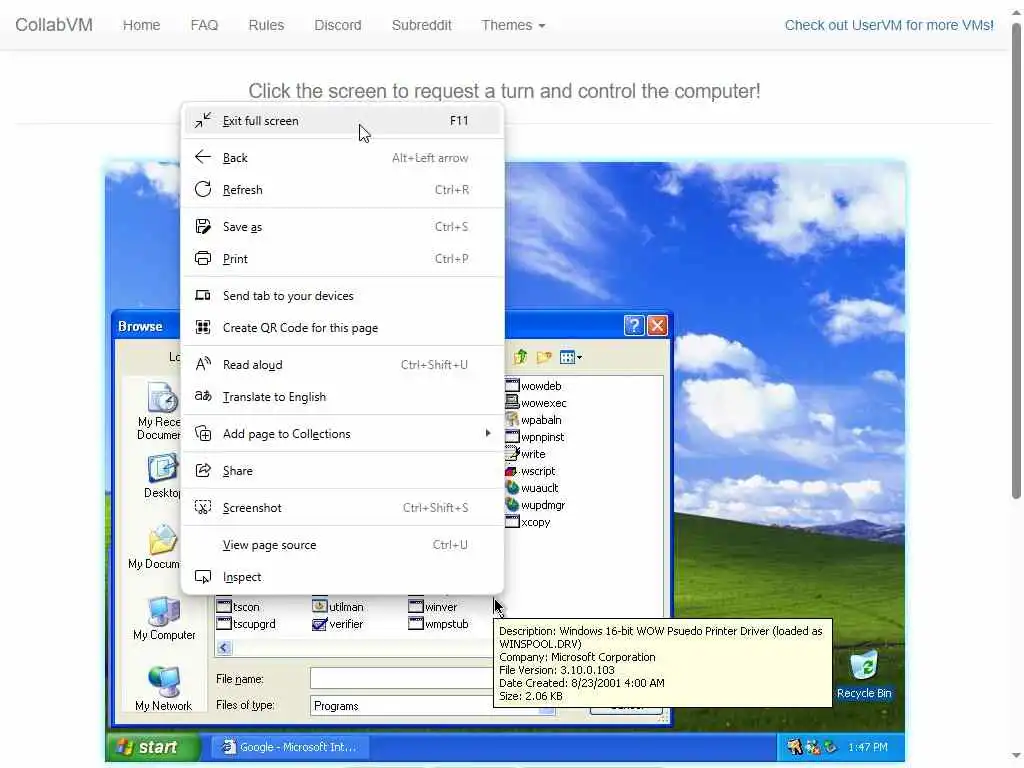Open the Views menu icon in Browse dialog
This screenshot has height=768, width=1024.
click(570, 357)
